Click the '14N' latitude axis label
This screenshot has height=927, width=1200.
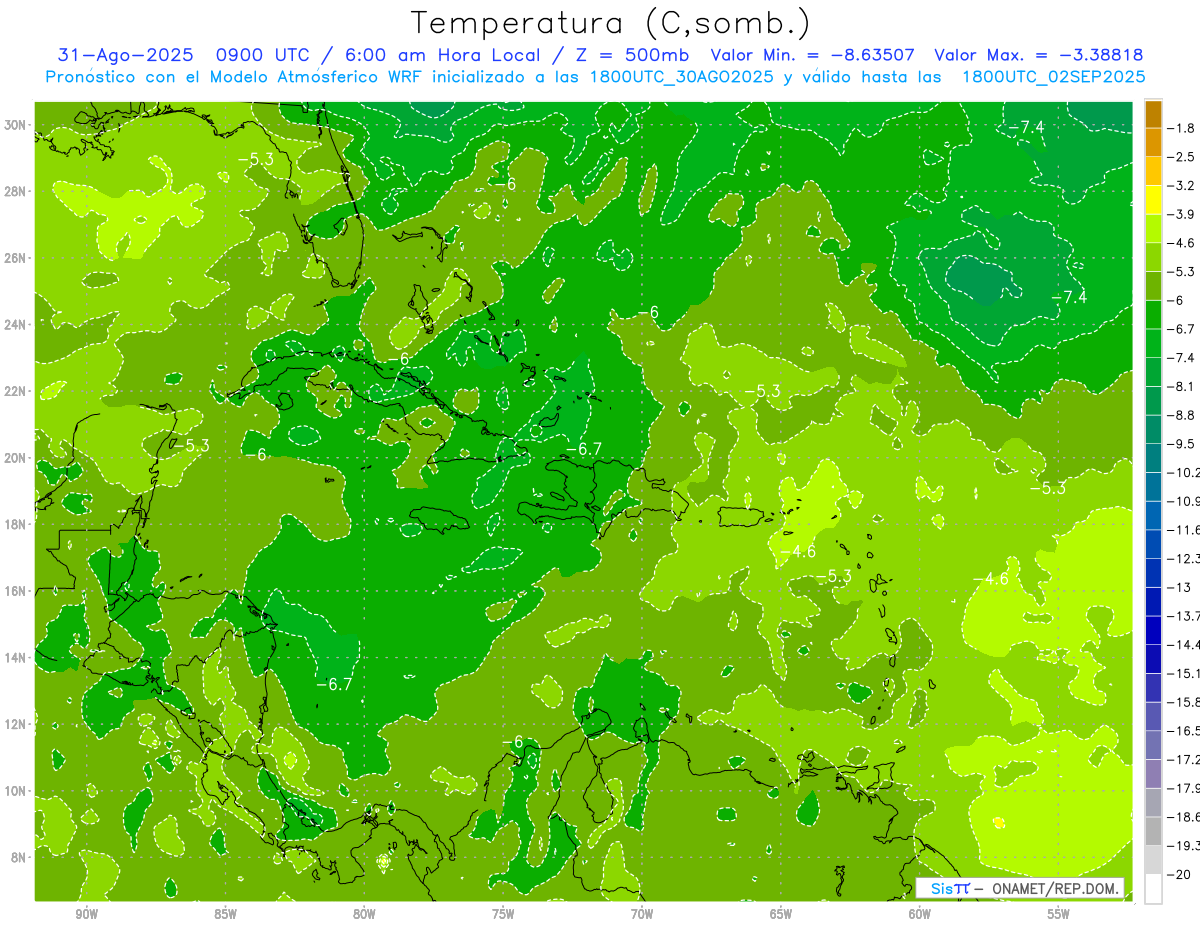(x=16, y=657)
